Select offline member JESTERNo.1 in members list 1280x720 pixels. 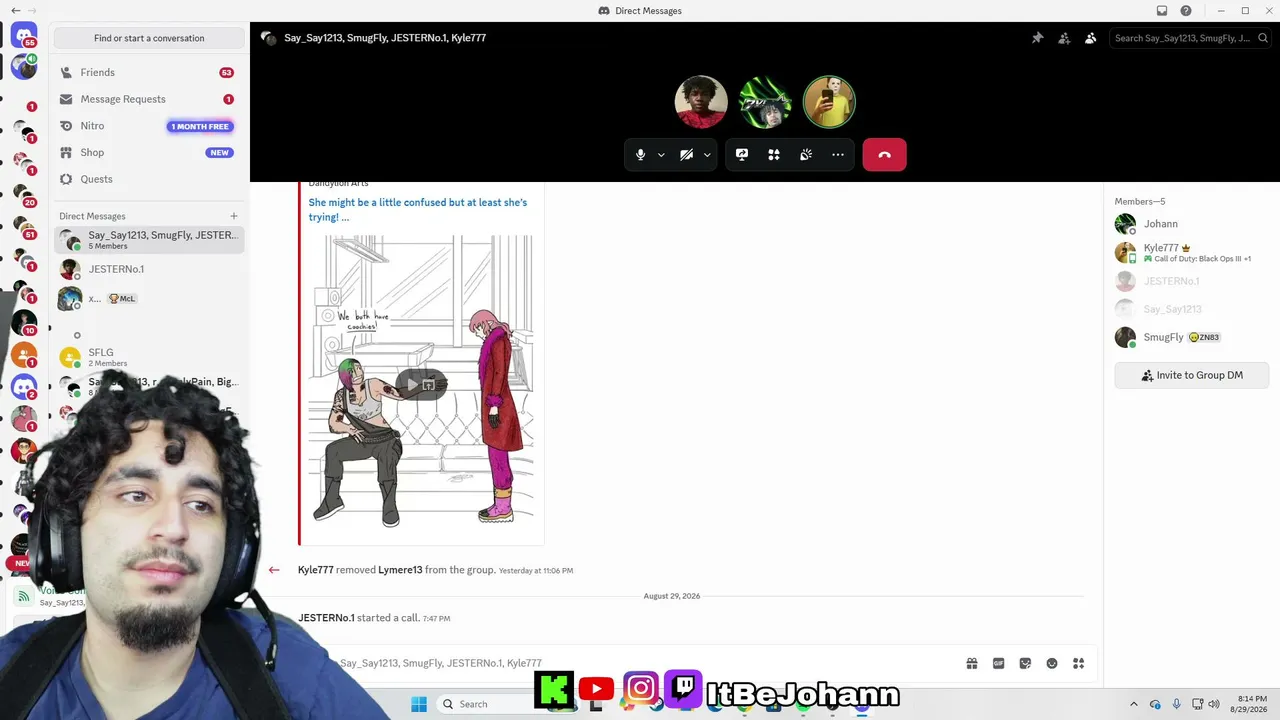coord(1192,281)
